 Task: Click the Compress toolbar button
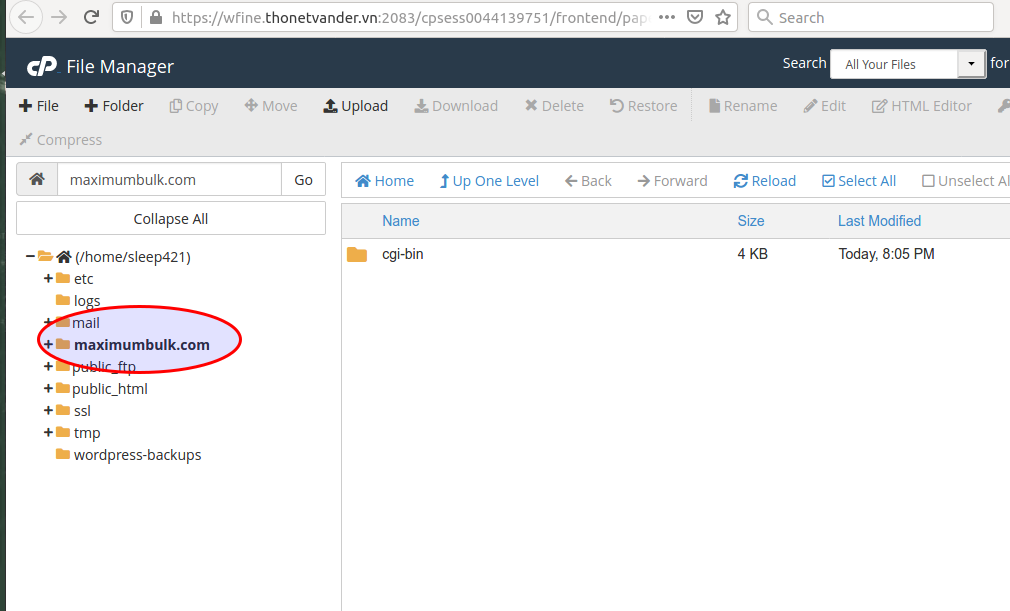click(x=61, y=140)
